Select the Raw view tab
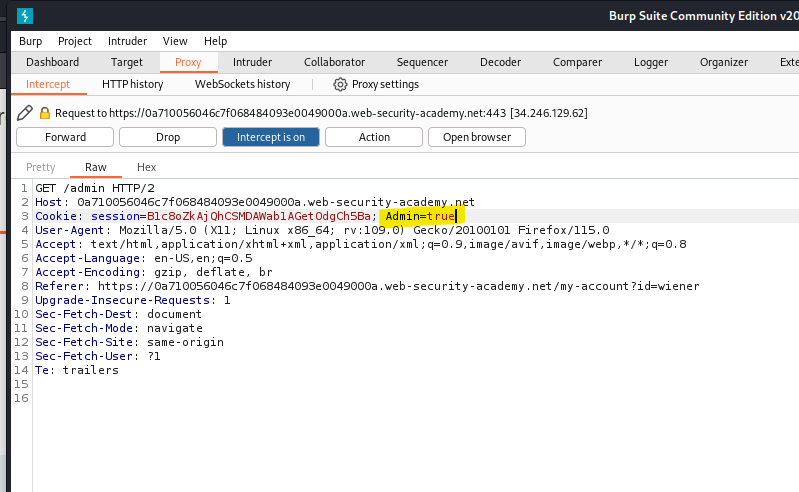Viewport: 799px width, 492px height. pos(96,167)
